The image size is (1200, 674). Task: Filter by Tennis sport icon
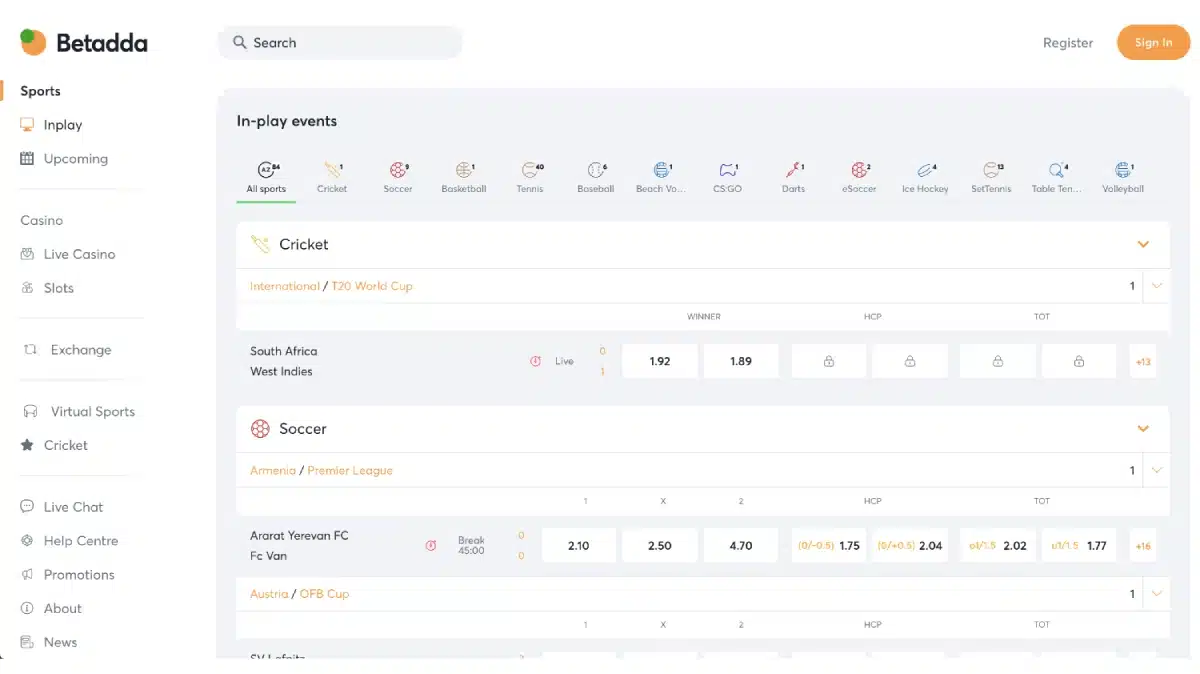coord(530,171)
